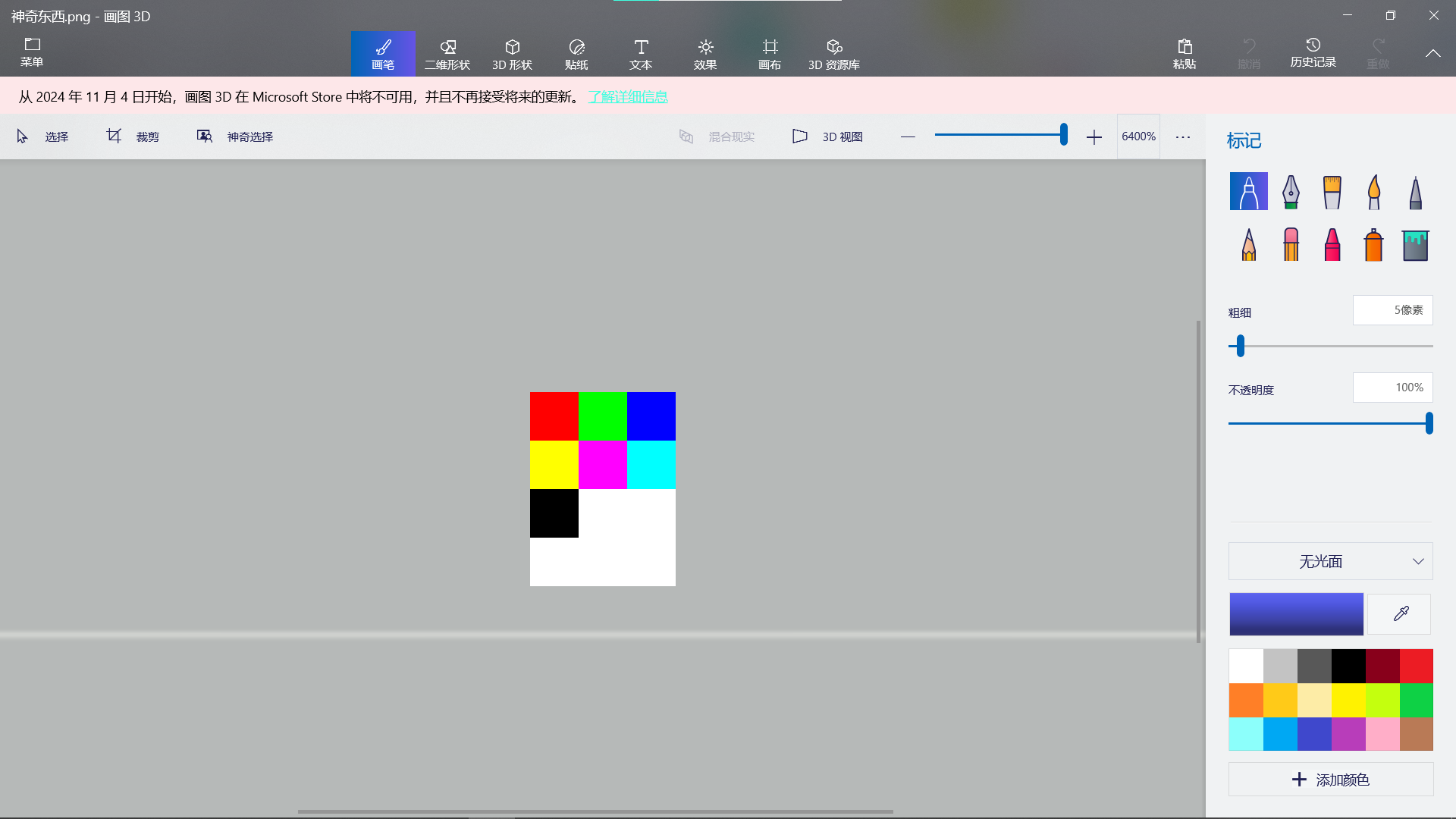Select the Crayon tool
This screenshot has height=819, width=1456.
tap(1332, 245)
